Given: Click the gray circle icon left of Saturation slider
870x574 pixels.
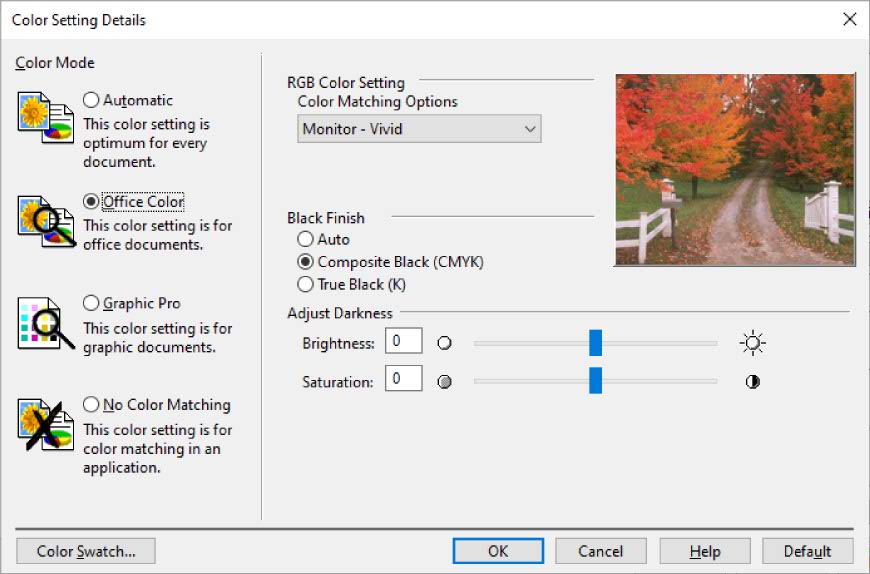Looking at the screenshot, I should tap(444, 382).
